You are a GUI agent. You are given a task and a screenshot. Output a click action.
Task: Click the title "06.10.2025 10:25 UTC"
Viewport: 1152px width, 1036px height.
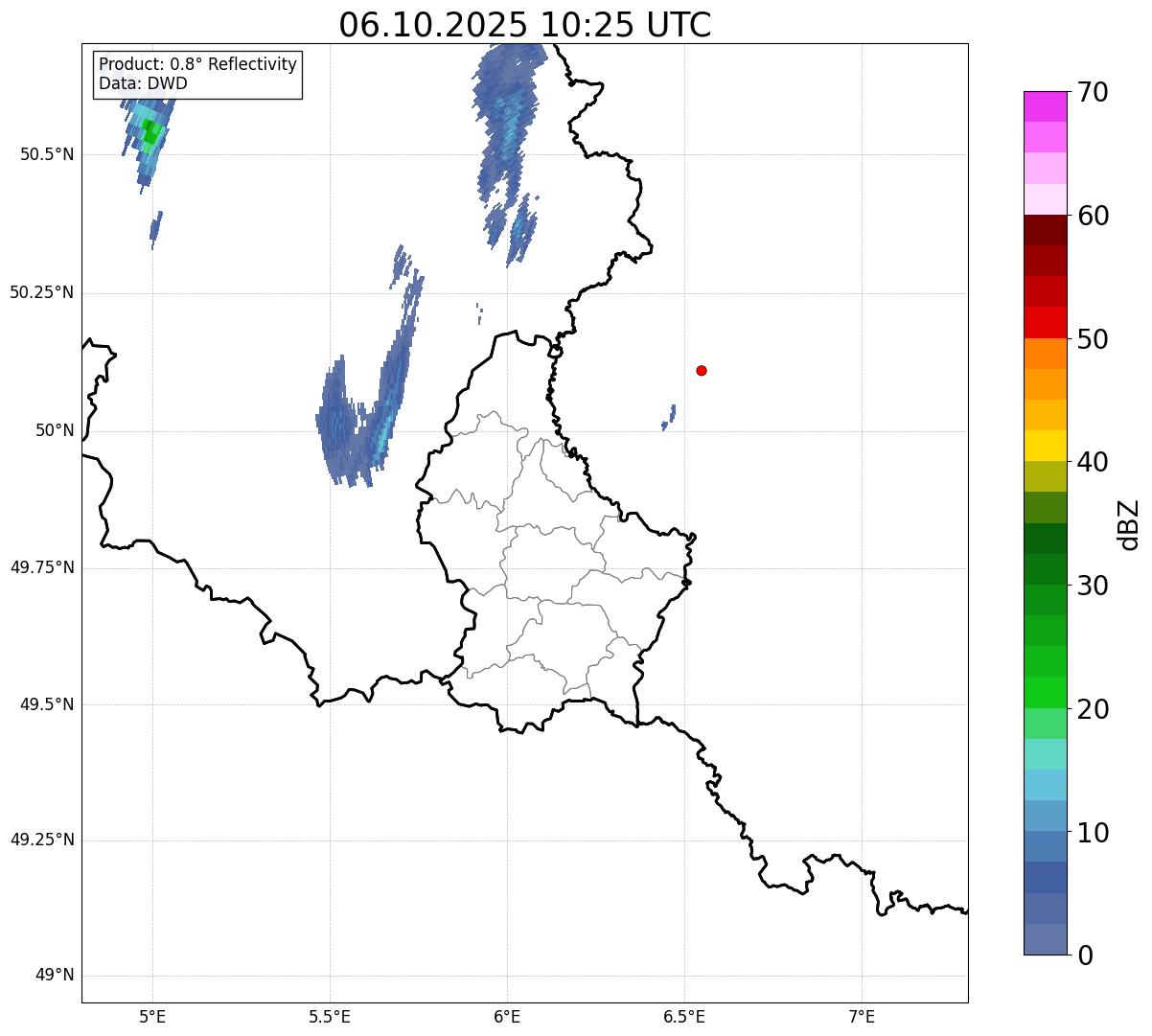tap(525, 25)
